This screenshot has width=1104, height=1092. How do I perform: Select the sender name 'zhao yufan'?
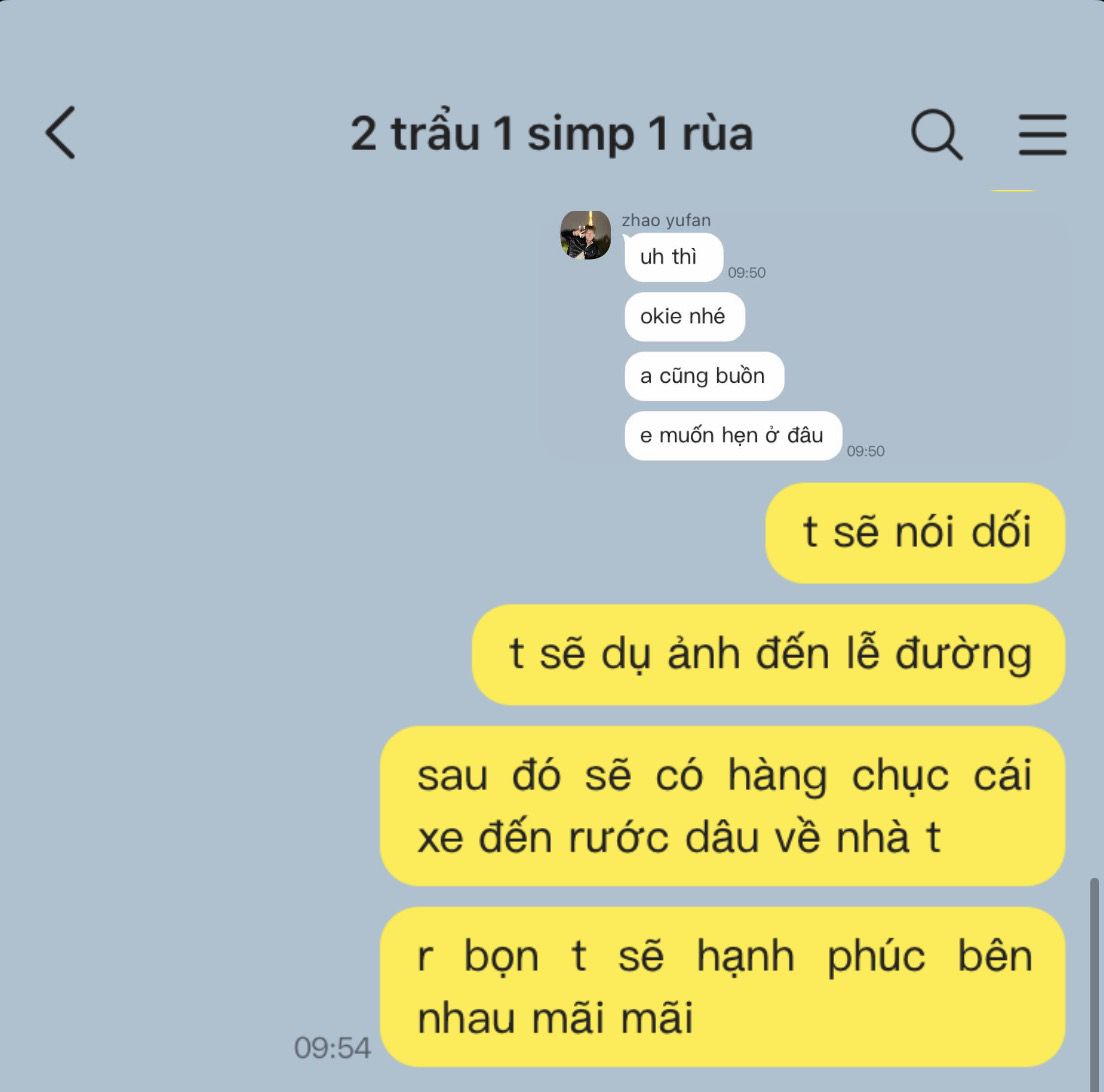coord(666,220)
